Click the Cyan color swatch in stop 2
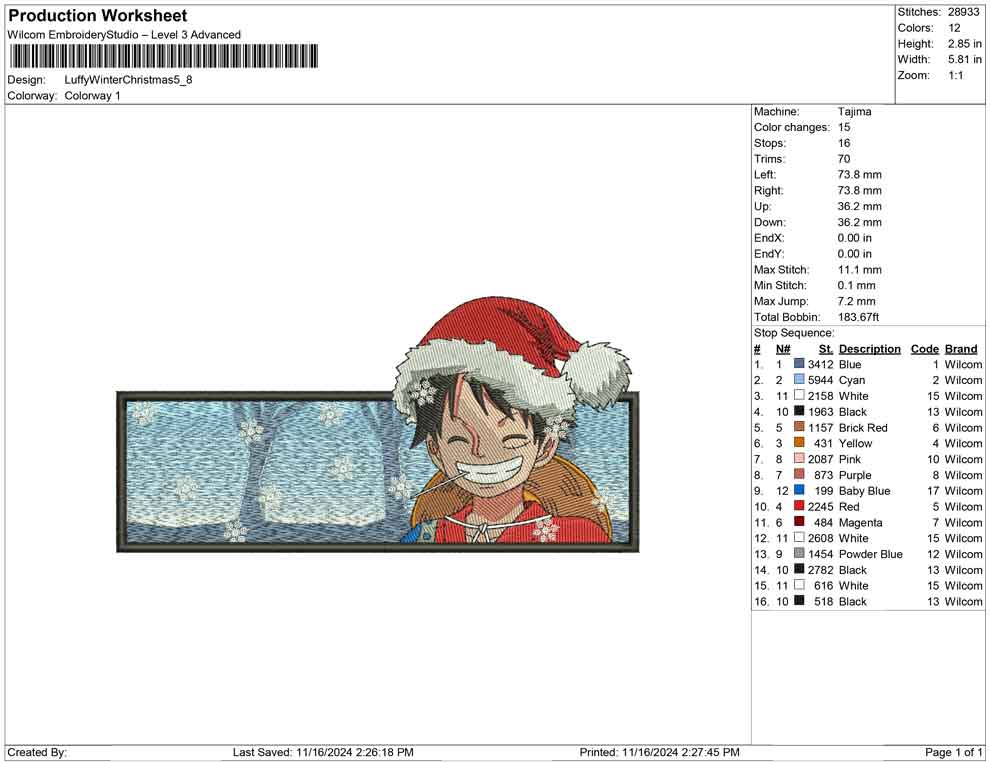Screen dimensions: 990x762 pyautogui.click(x=799, y=379)
